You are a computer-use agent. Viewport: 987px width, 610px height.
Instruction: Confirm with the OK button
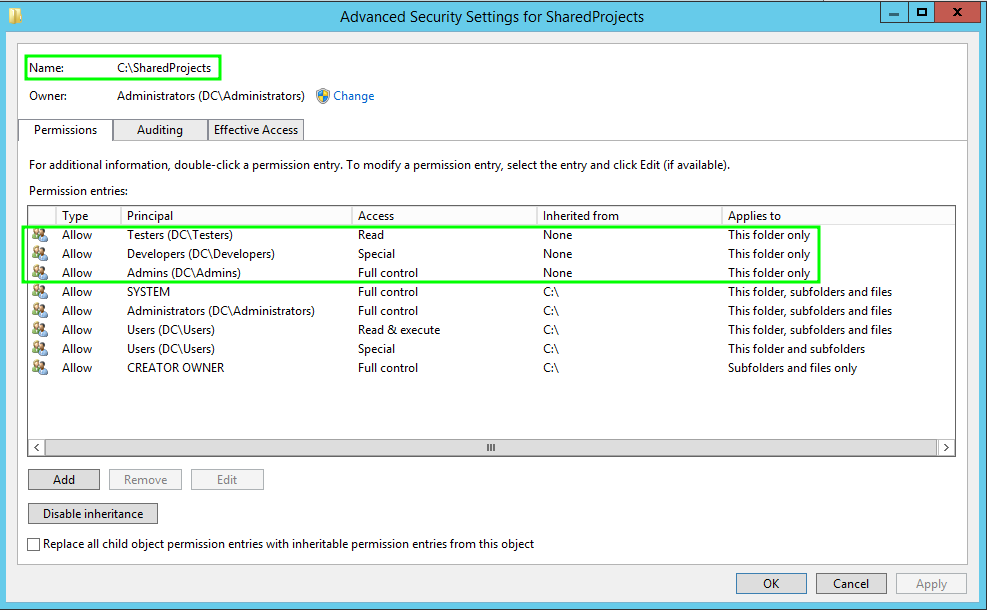pyautogui.click(x=771, y=583)
